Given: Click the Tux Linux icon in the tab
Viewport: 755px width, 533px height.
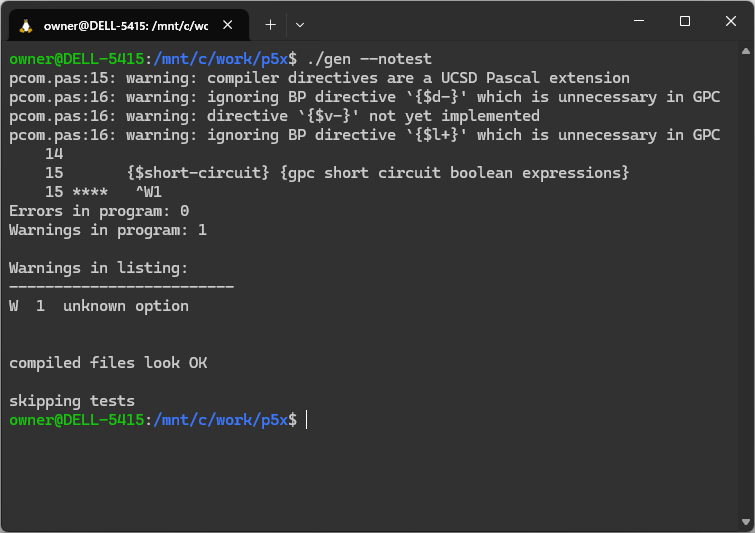Looking at the screenshot, I should pos(25,24).
